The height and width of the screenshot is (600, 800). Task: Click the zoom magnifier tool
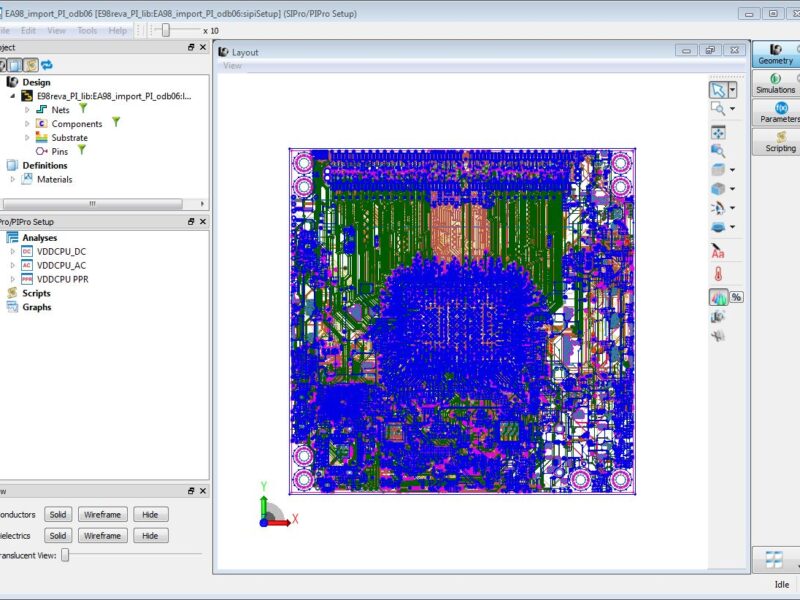tap(717, 109)
